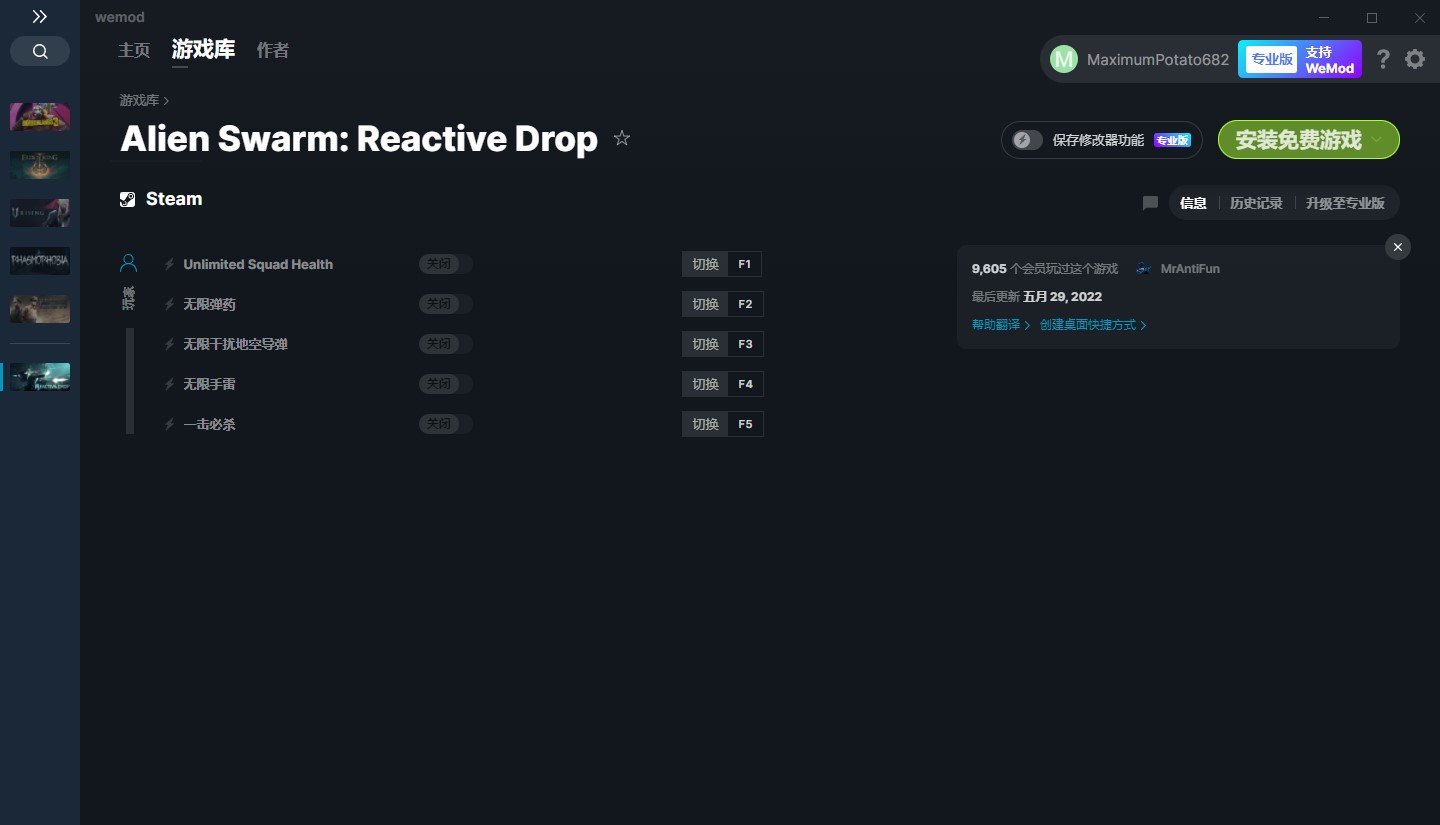Toggle Unlimited Squad Health off switch

(x=445, y=264)
